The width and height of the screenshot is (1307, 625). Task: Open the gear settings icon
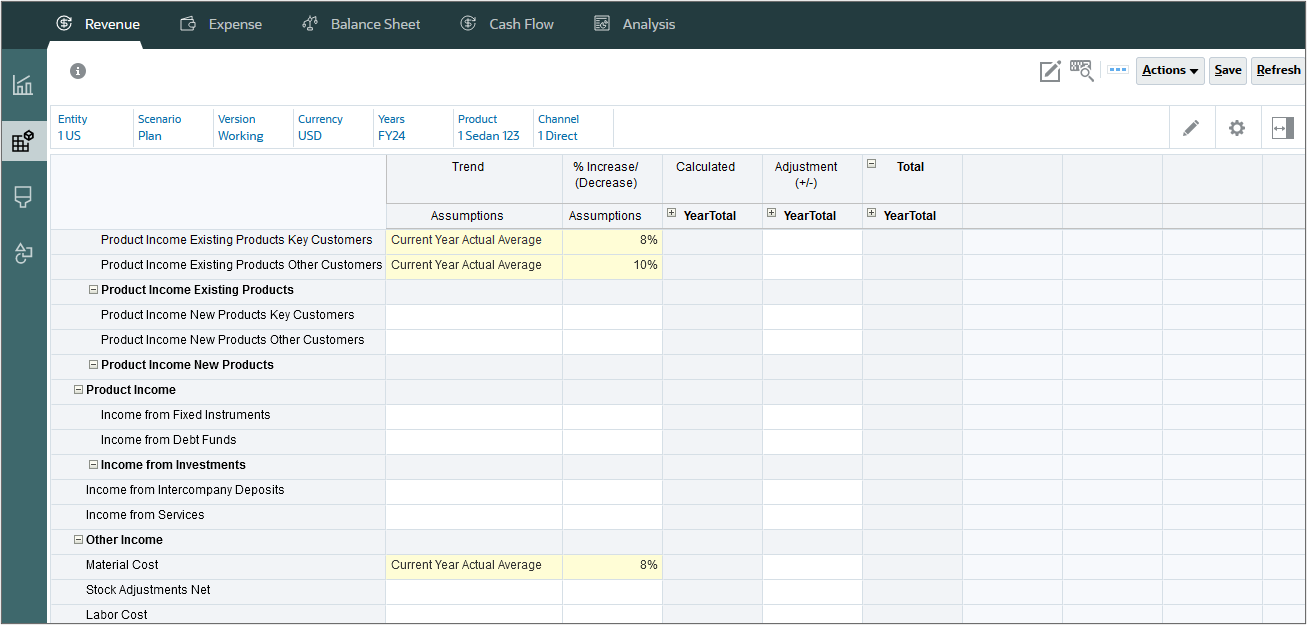[1237, 128]
